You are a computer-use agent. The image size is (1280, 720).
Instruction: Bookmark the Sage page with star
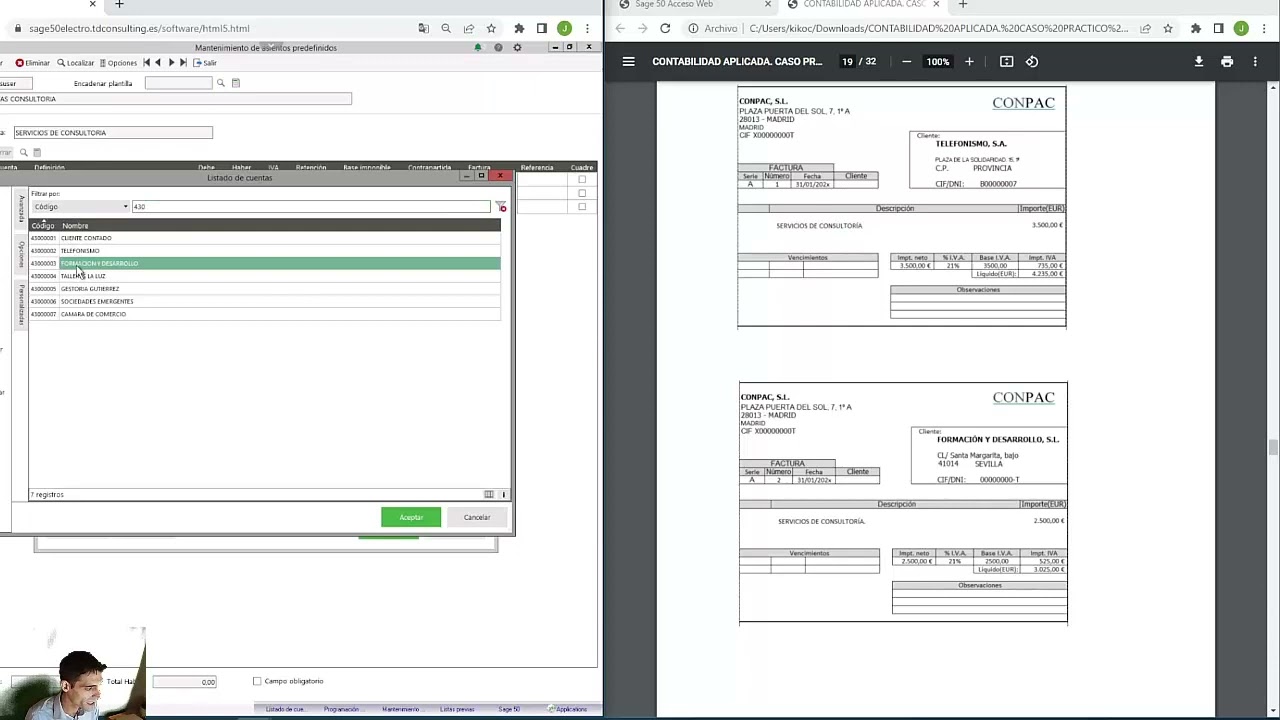(491, 29)
